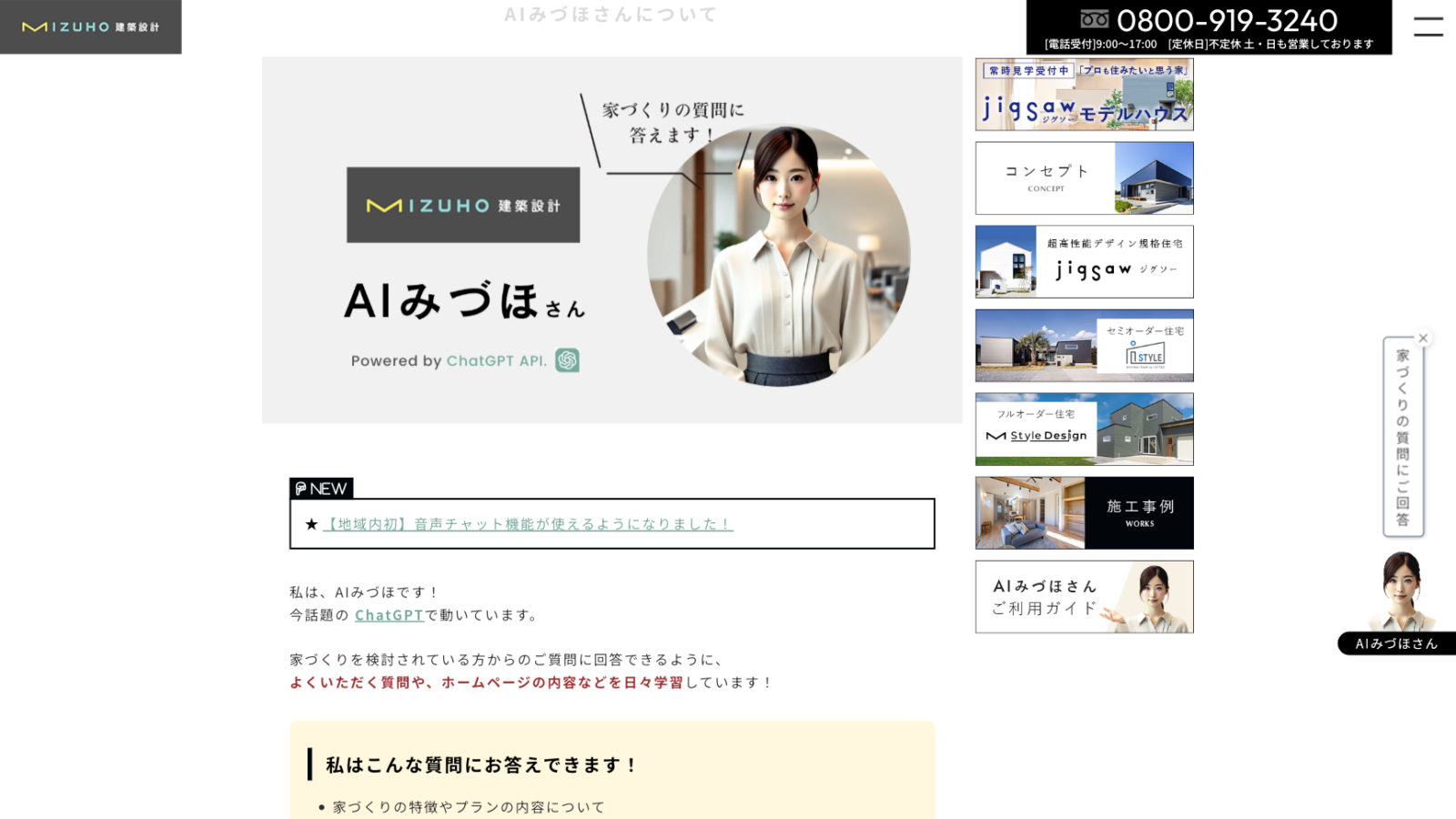Click the 家づくりの特徴やプランの内容について bullet
The width and height of the screenshot is (1456, 819).
click(x=469, y=807)
